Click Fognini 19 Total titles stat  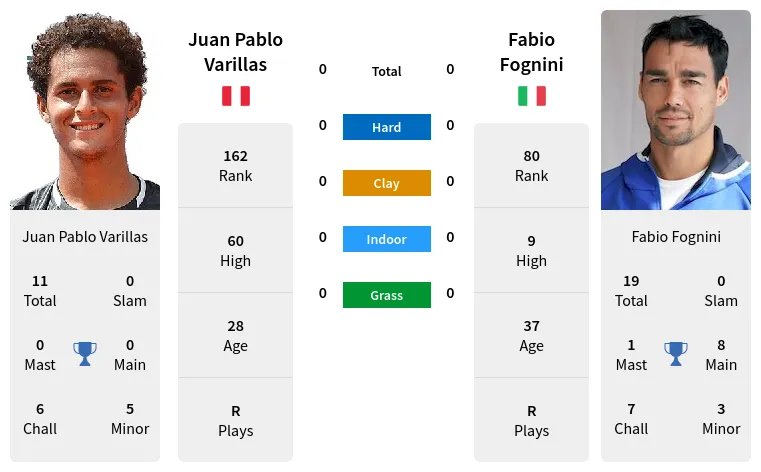click(x=631, y=291)
